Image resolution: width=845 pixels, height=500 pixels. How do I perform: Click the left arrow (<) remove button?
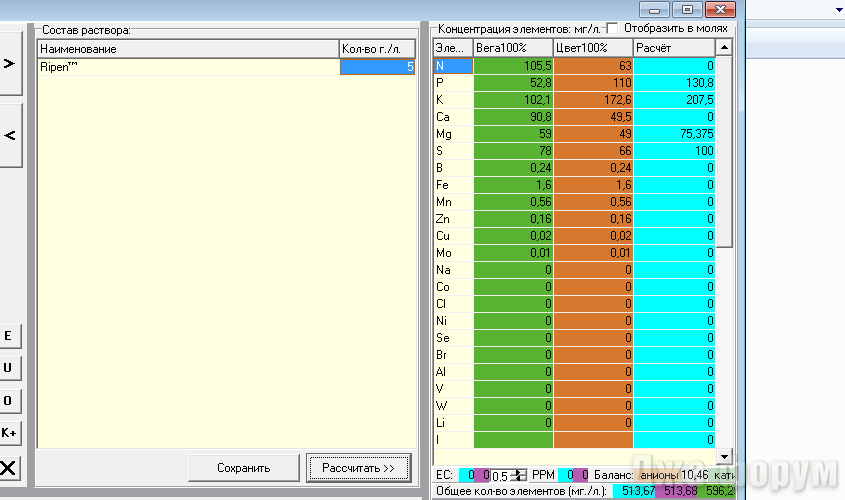pyautogui.click(x=10, y=134)
